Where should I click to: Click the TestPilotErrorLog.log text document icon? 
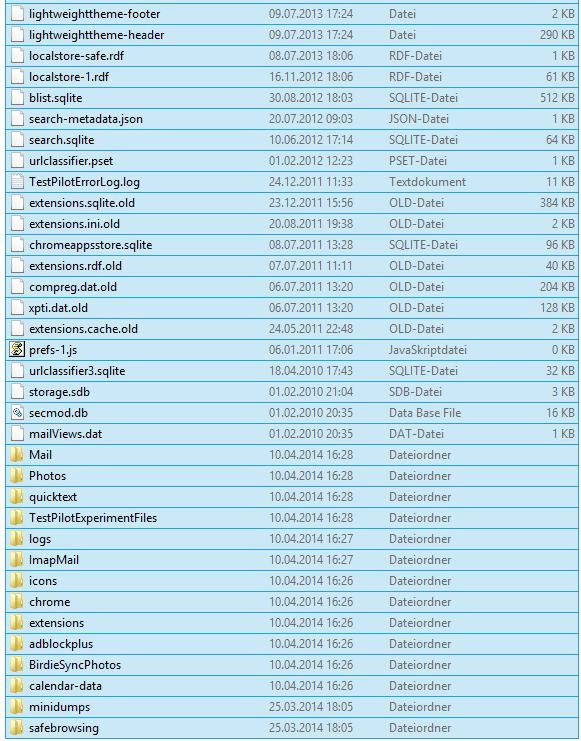[x=17, y=182]
